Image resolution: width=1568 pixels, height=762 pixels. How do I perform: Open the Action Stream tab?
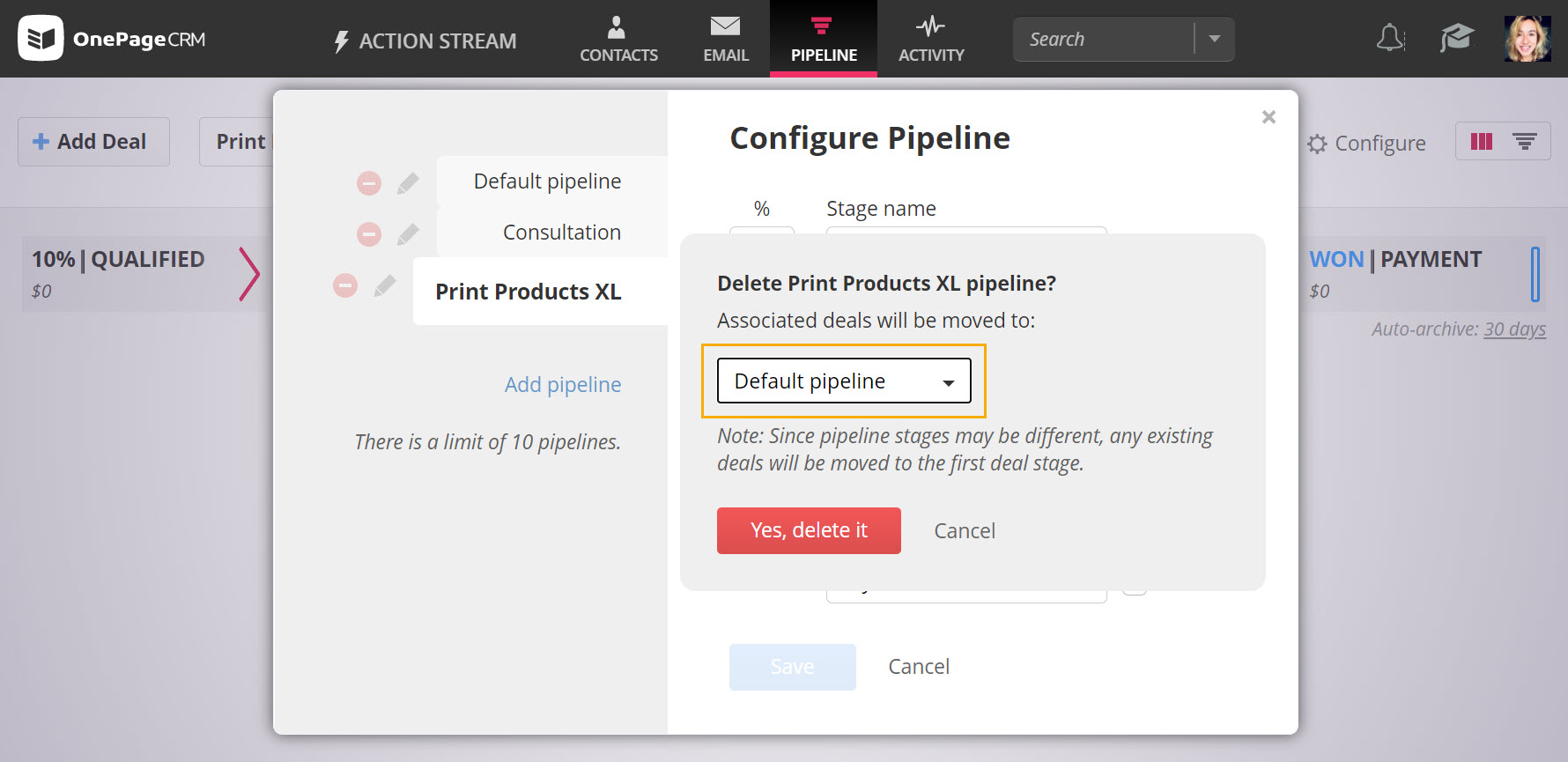tap(425, 41)
